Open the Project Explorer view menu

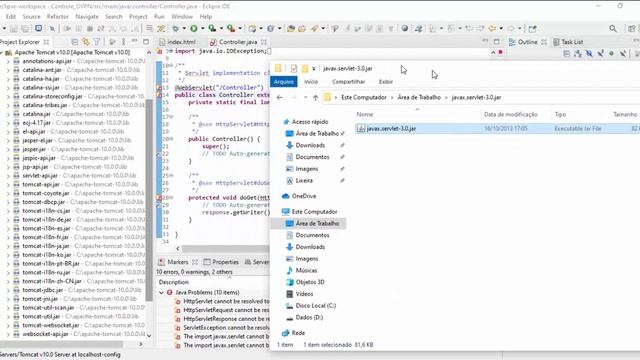point(123,42)
